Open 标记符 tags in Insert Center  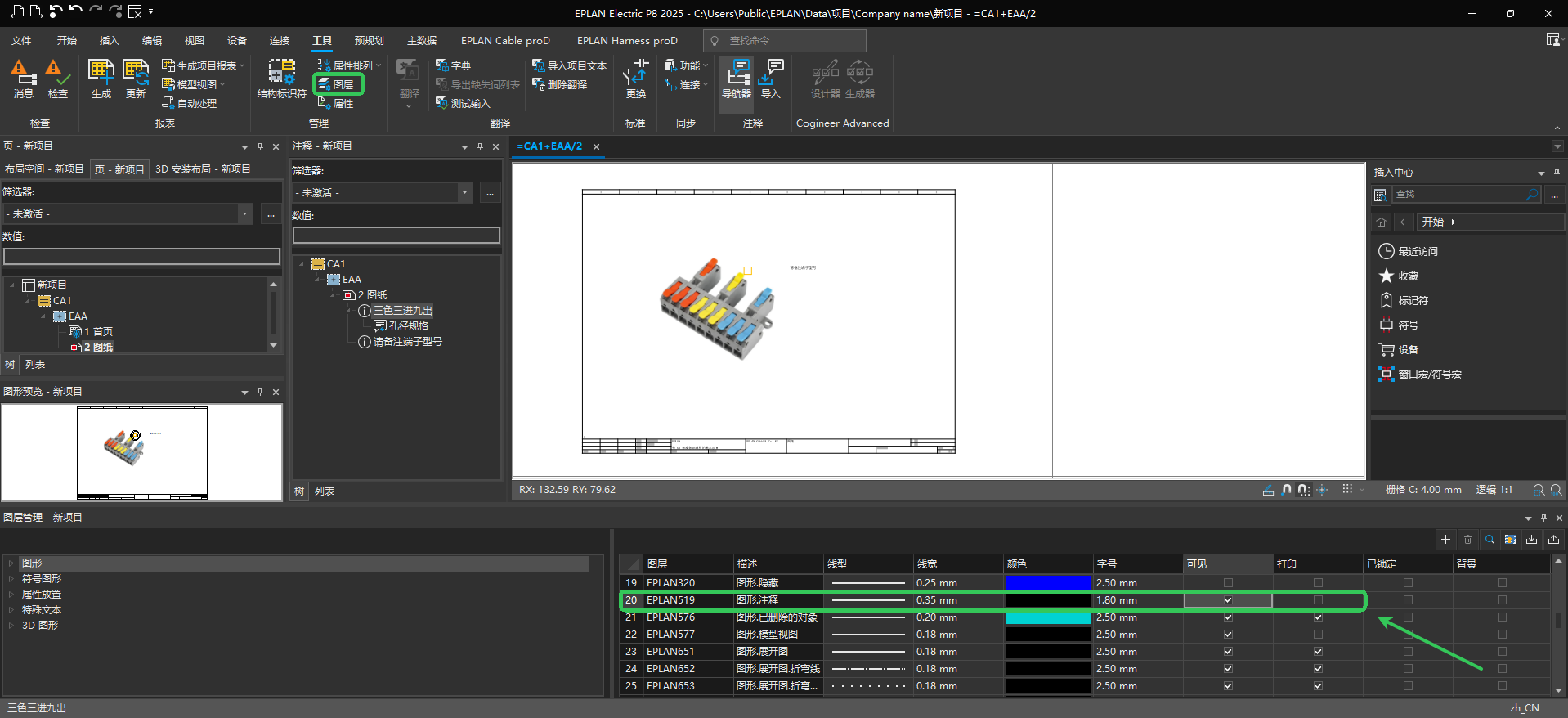(x=1404, y=300)
